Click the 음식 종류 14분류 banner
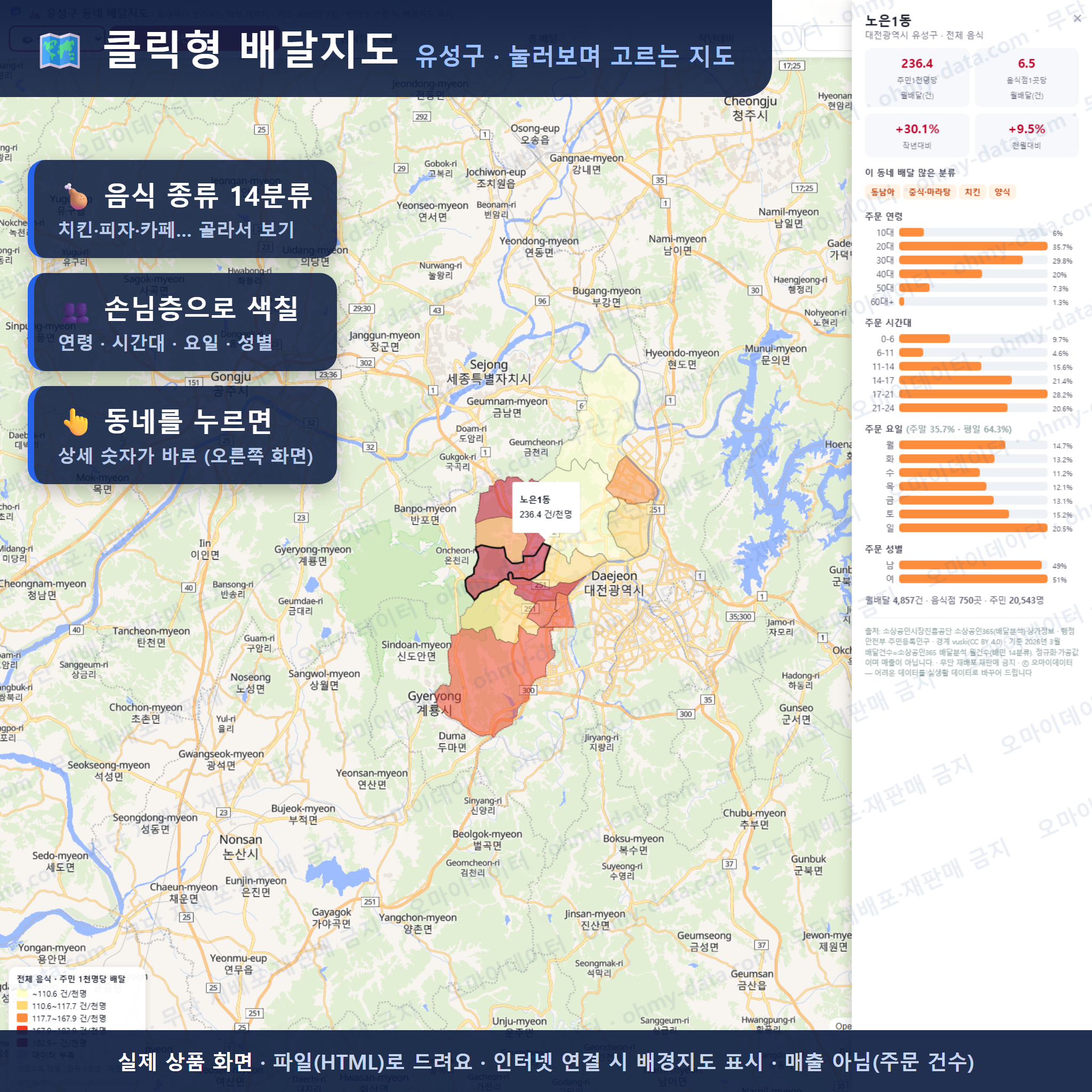The image size is (1092, 1092). pos(183,209)
